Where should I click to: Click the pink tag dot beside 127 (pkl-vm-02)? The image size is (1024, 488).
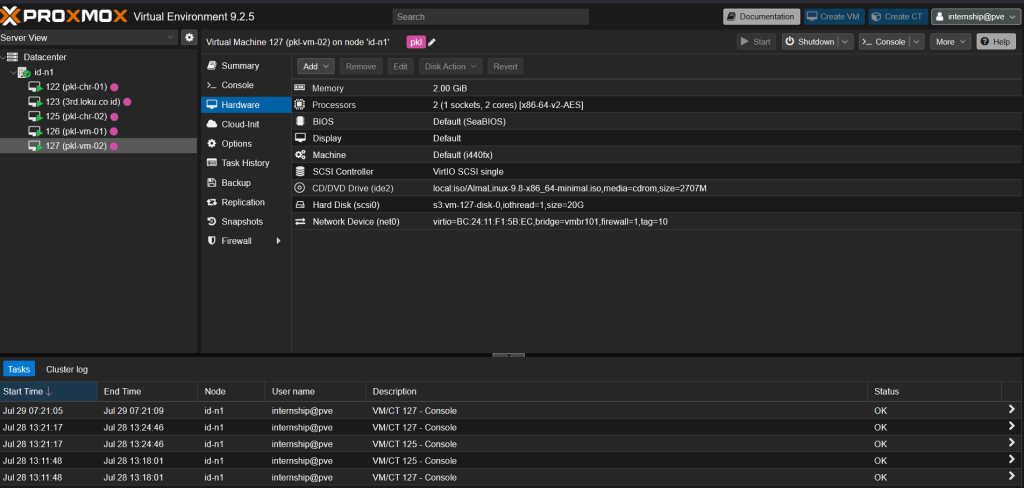pyautogui.click(x=114, y=146)
